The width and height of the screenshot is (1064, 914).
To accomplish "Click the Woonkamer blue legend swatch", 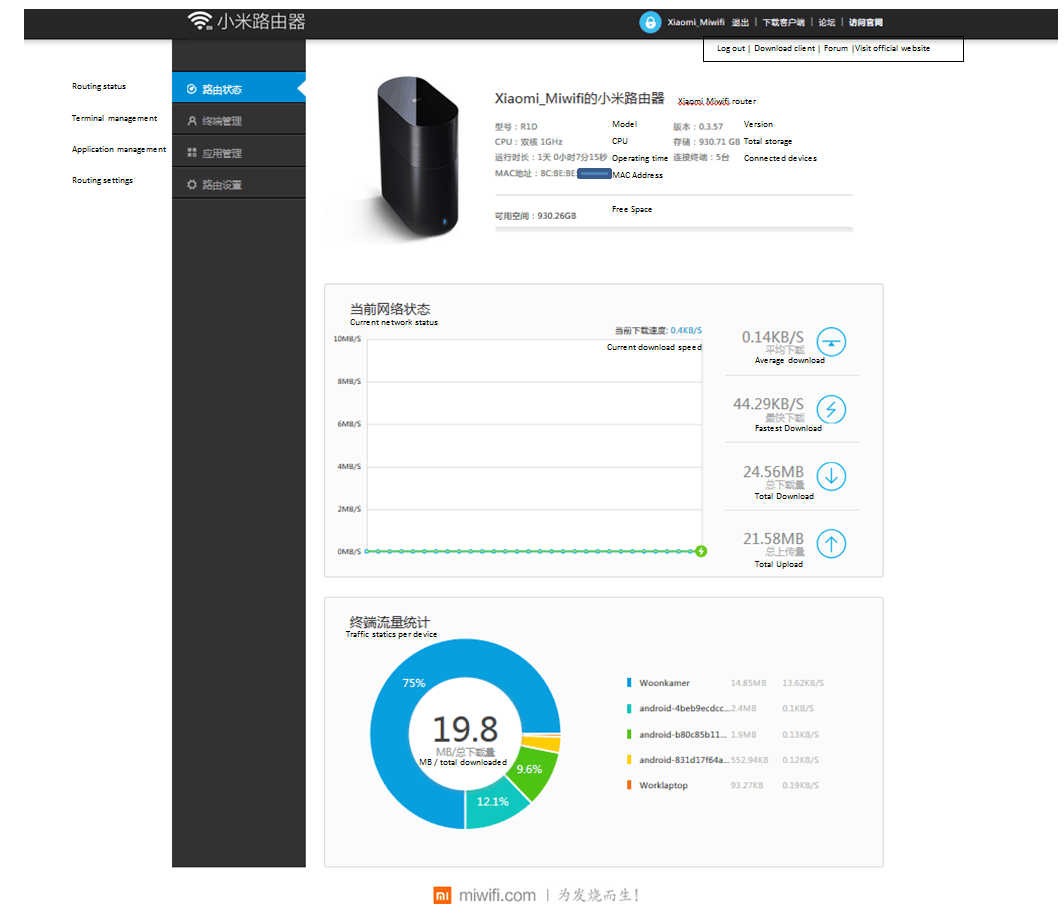I will click(x=629, y=683).
